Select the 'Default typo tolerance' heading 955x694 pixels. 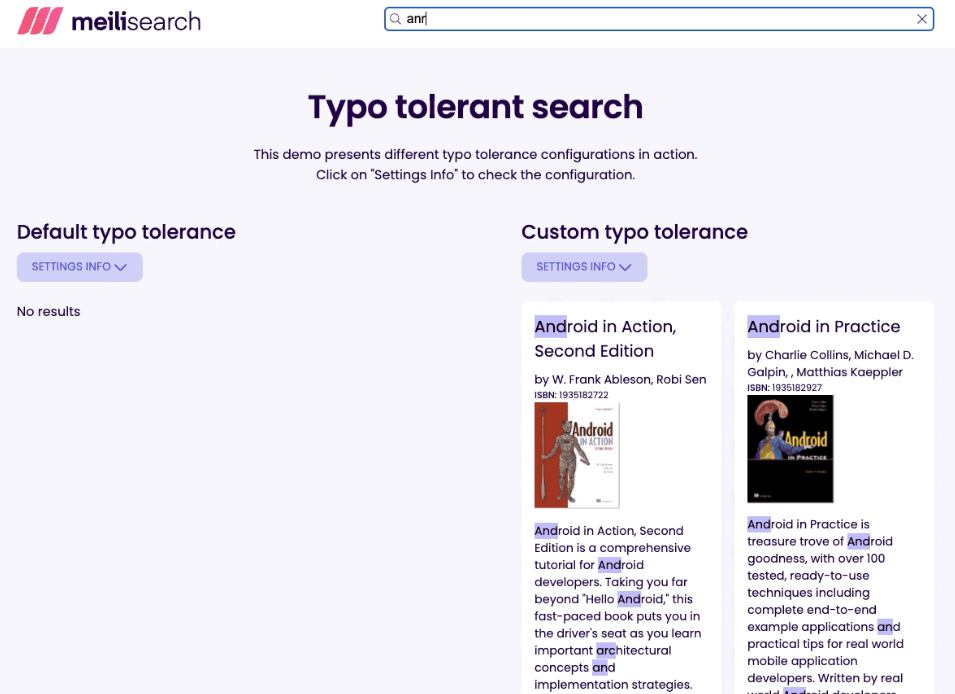pos(126,232)
